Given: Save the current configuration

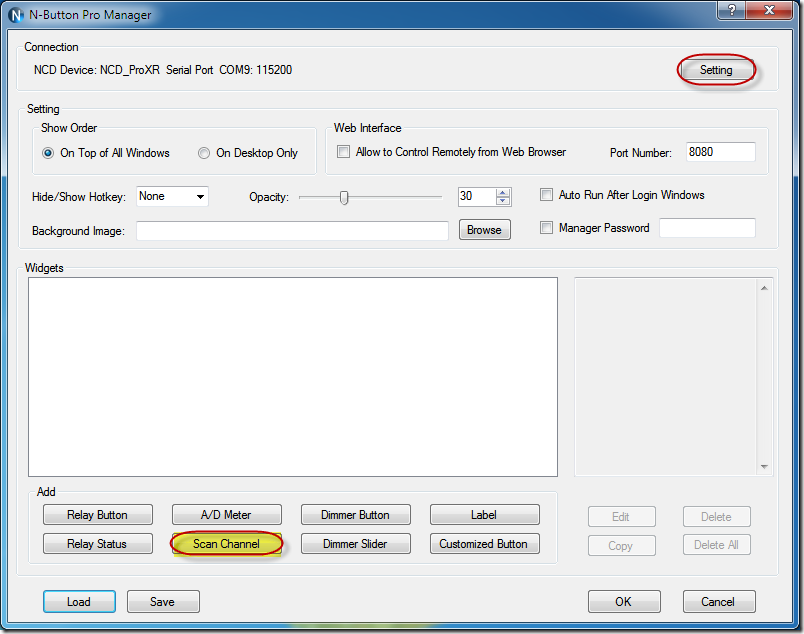Looking at the screenshot, I should 163,602.
